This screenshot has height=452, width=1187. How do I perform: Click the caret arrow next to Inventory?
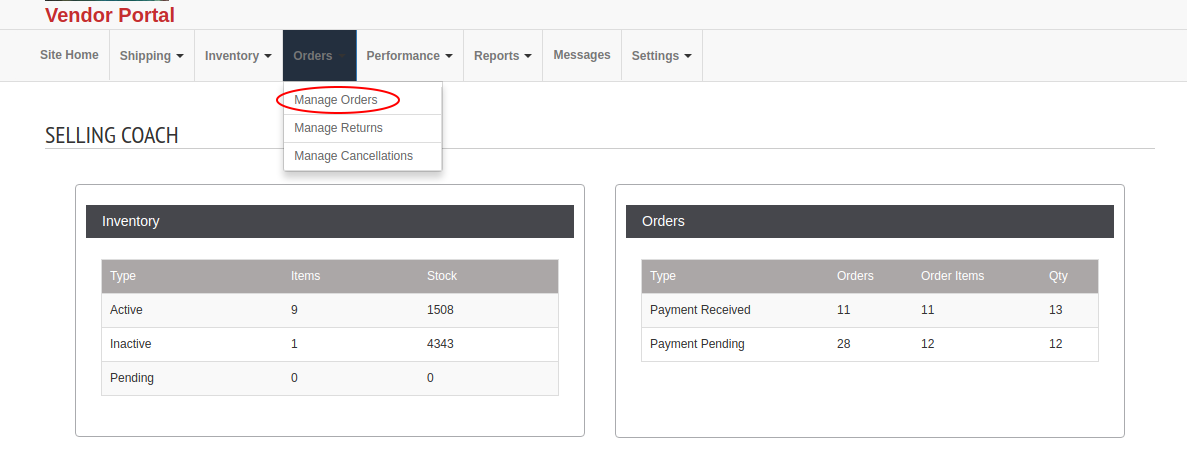pos(268,56)
